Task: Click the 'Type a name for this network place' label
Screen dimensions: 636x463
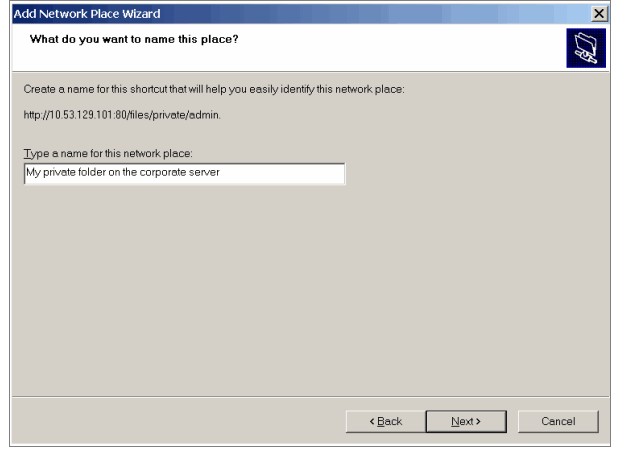Action: click(x=108, y=153)
